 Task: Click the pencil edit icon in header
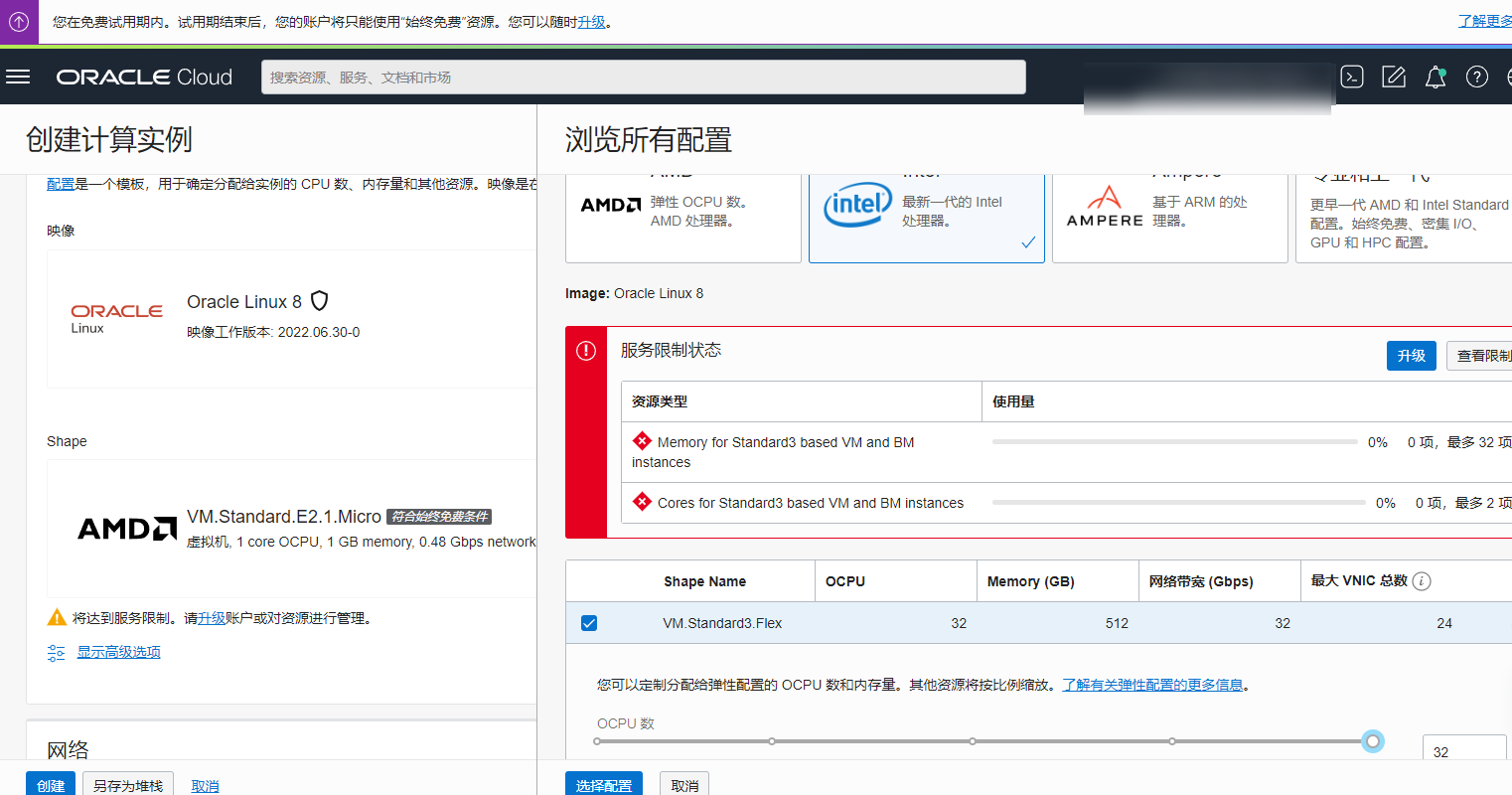click(1394, 77)
